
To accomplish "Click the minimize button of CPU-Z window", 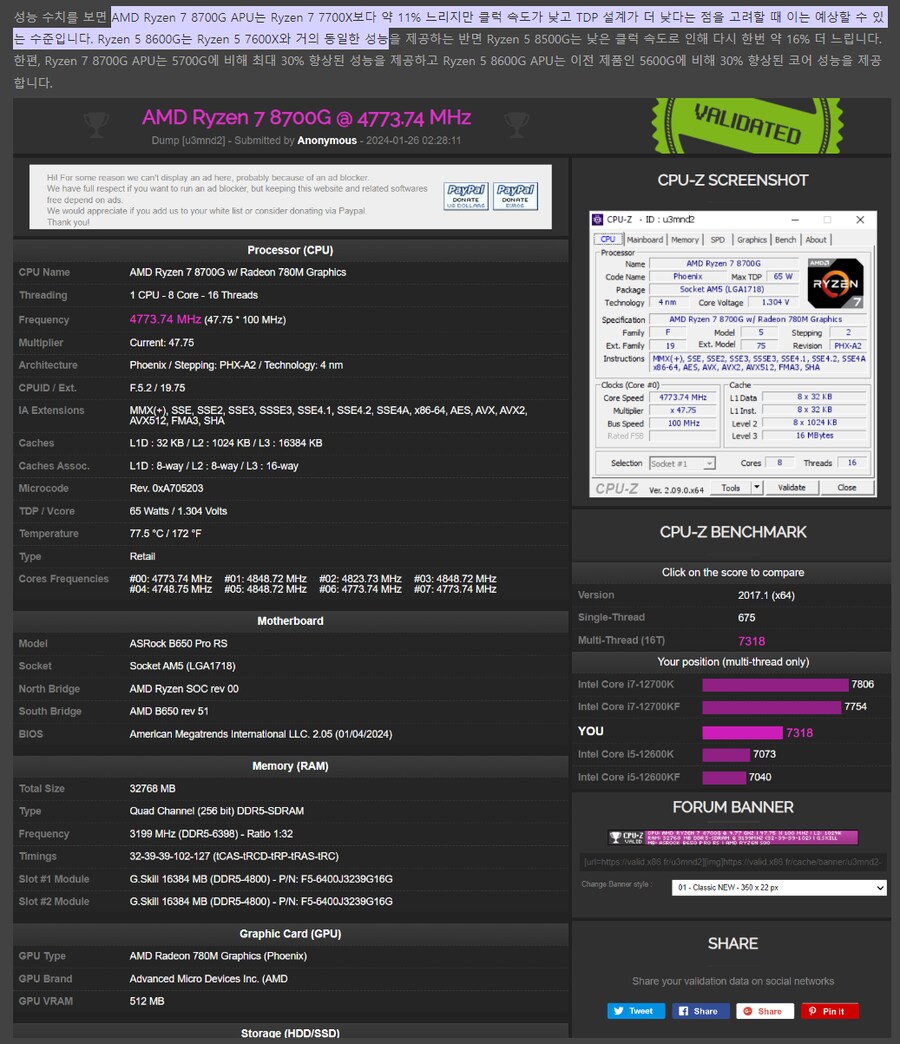I will (795, 219).
